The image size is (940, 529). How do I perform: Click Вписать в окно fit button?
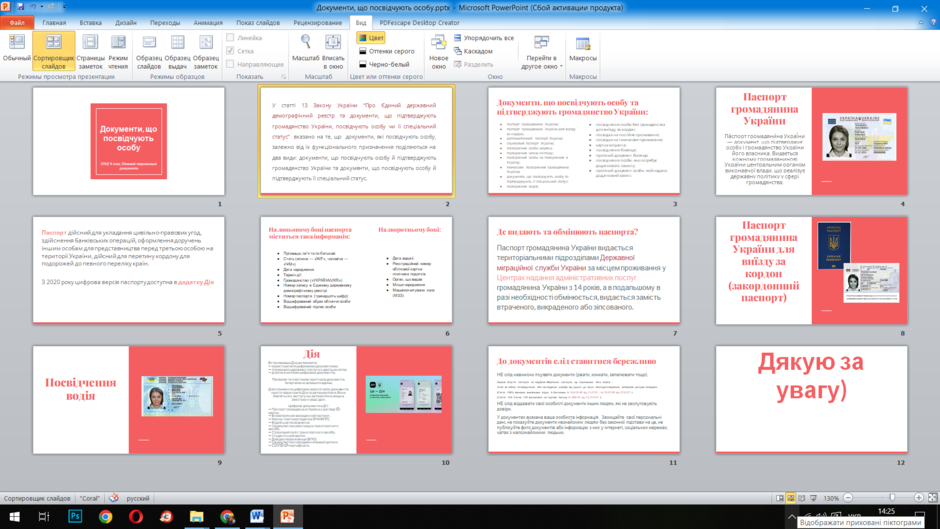point(333,51)
